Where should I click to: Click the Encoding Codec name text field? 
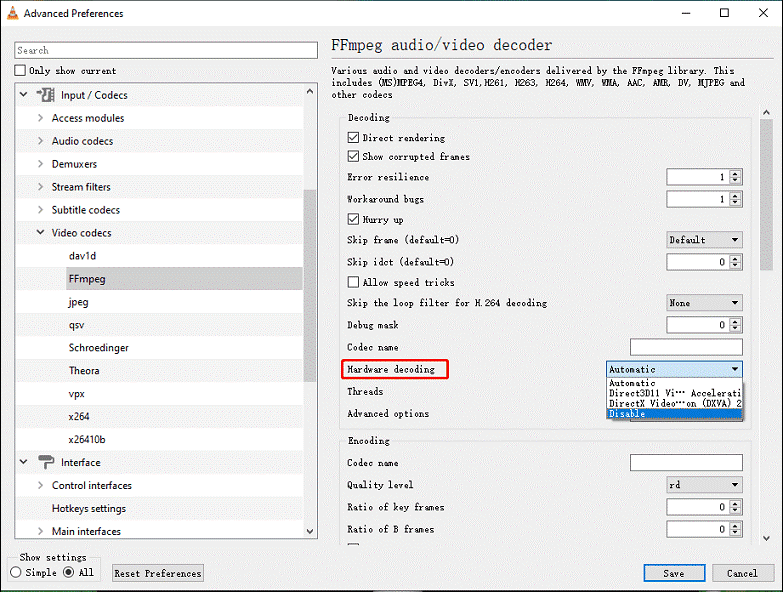pos(686,463)
